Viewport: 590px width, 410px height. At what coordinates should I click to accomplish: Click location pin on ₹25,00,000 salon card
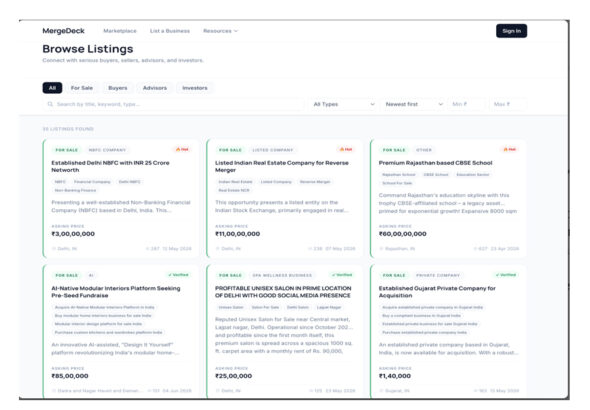coord(217,391)
